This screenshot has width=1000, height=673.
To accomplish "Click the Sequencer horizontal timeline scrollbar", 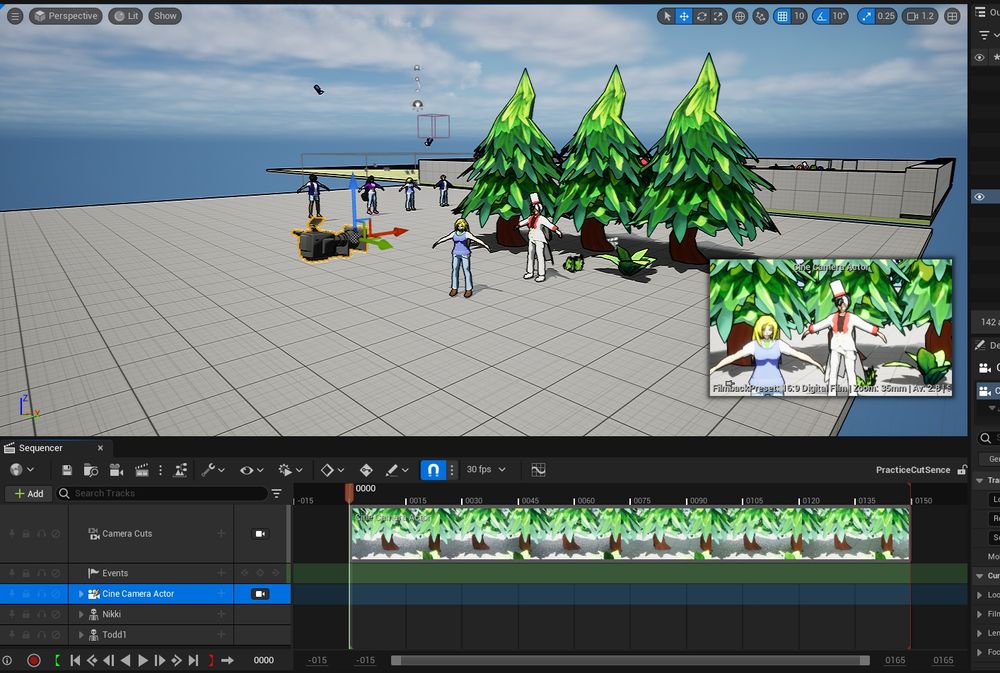I will (x=630, y=660).
